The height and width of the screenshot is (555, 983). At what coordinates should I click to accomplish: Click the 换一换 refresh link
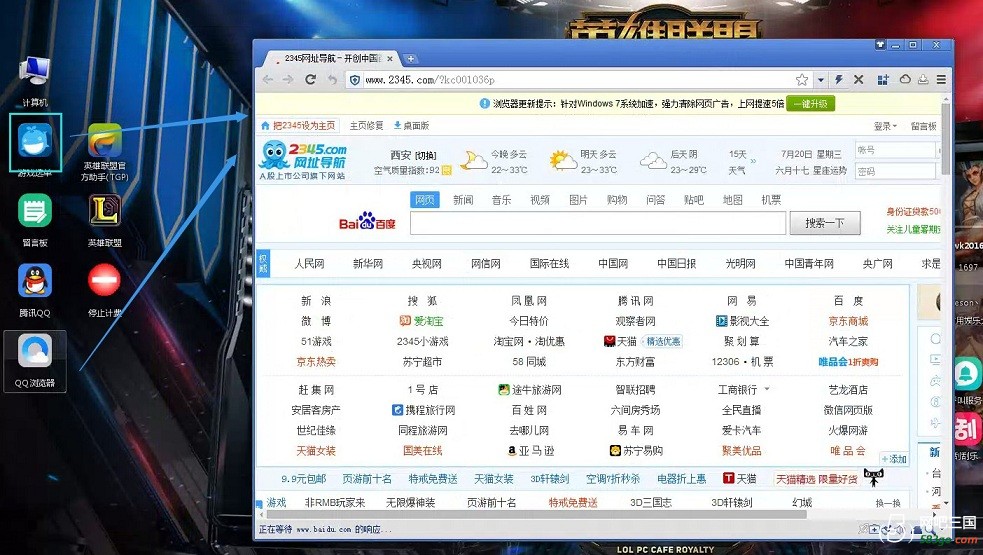tap(888, 503)
